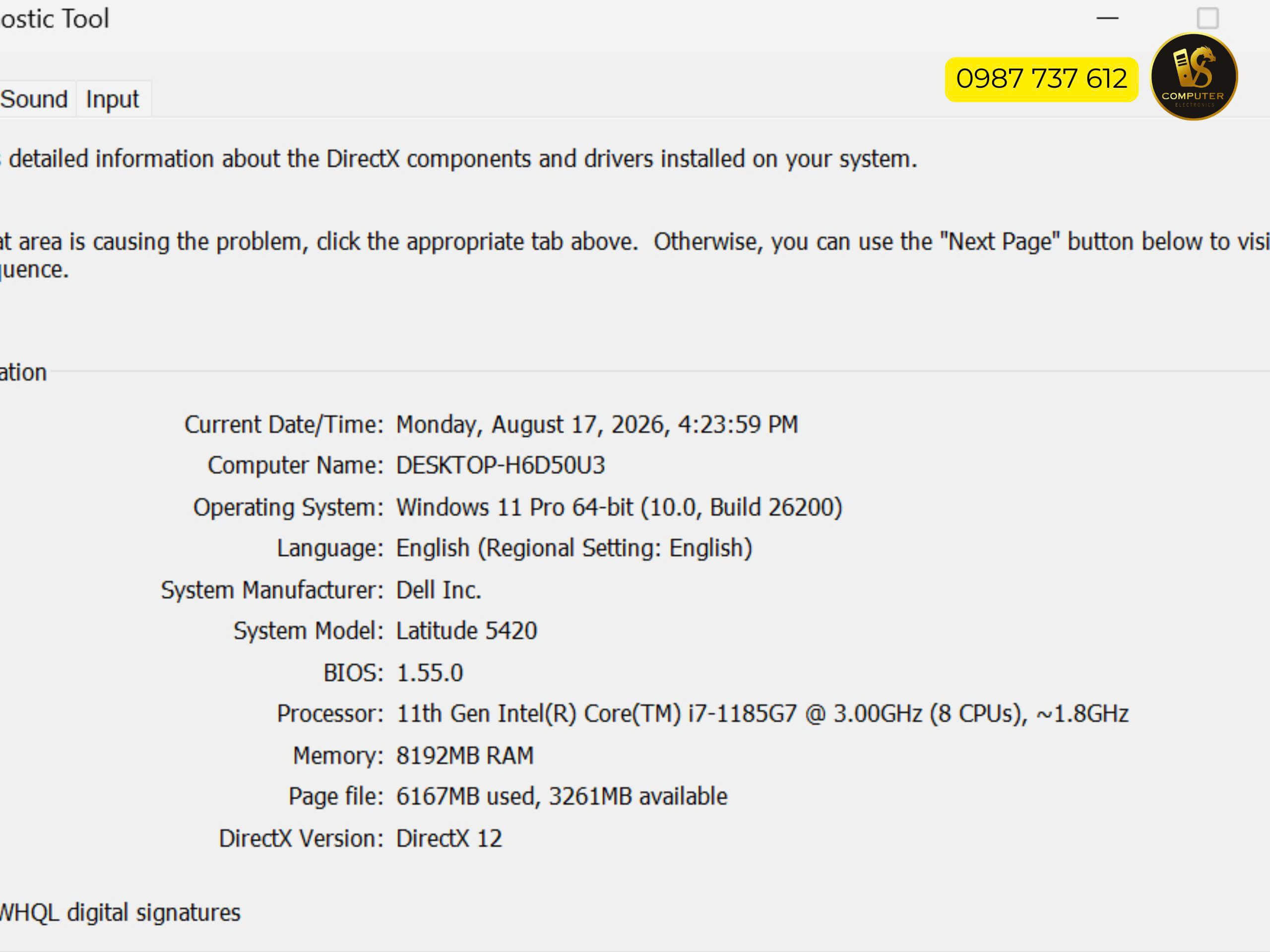Click the "Current Date/Time:" label
This screenshot has height=952, width=1270.
point(284,425)
